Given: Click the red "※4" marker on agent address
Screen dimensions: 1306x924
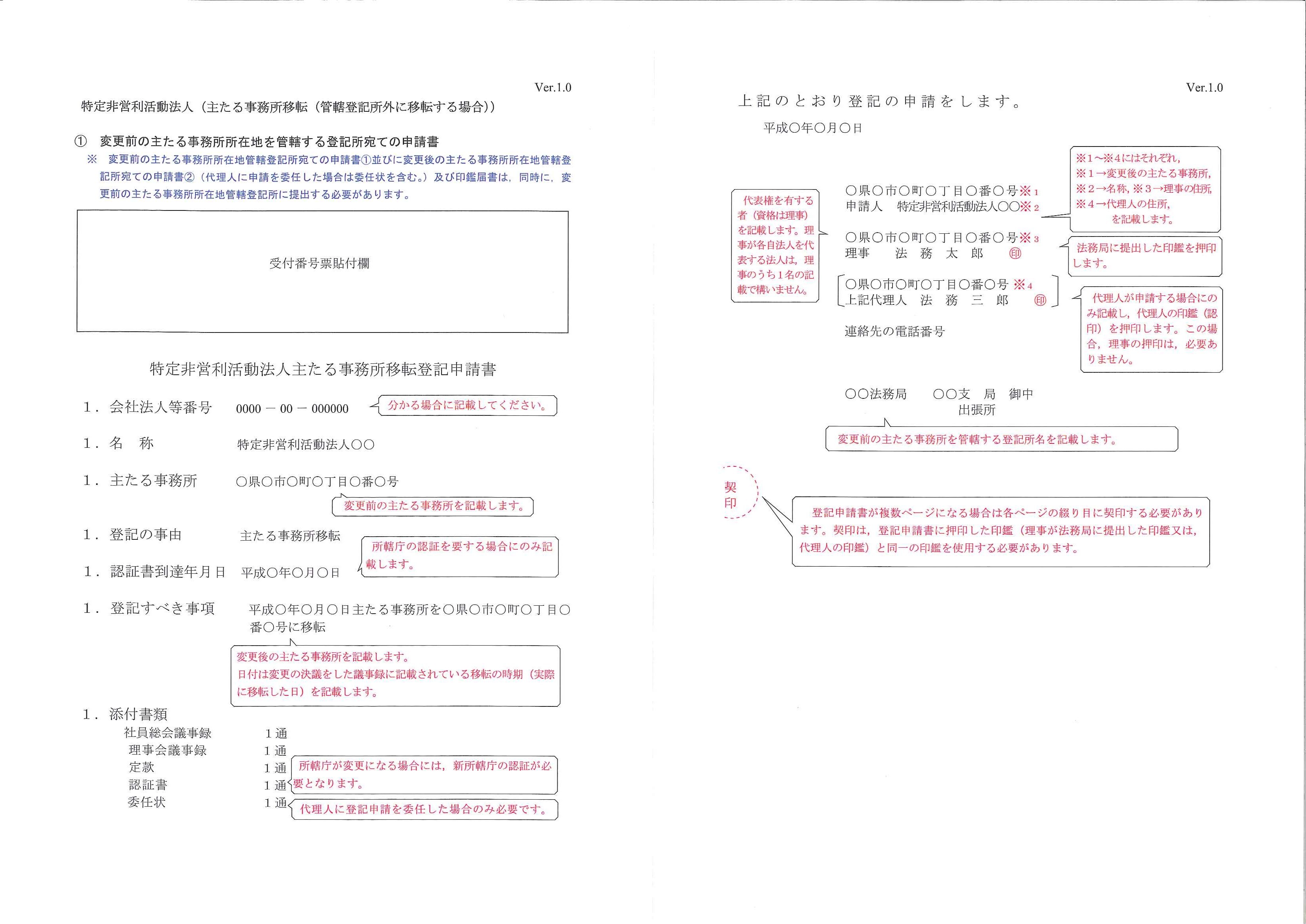Looking at the screenshot, I should [x=1022, y=284].
